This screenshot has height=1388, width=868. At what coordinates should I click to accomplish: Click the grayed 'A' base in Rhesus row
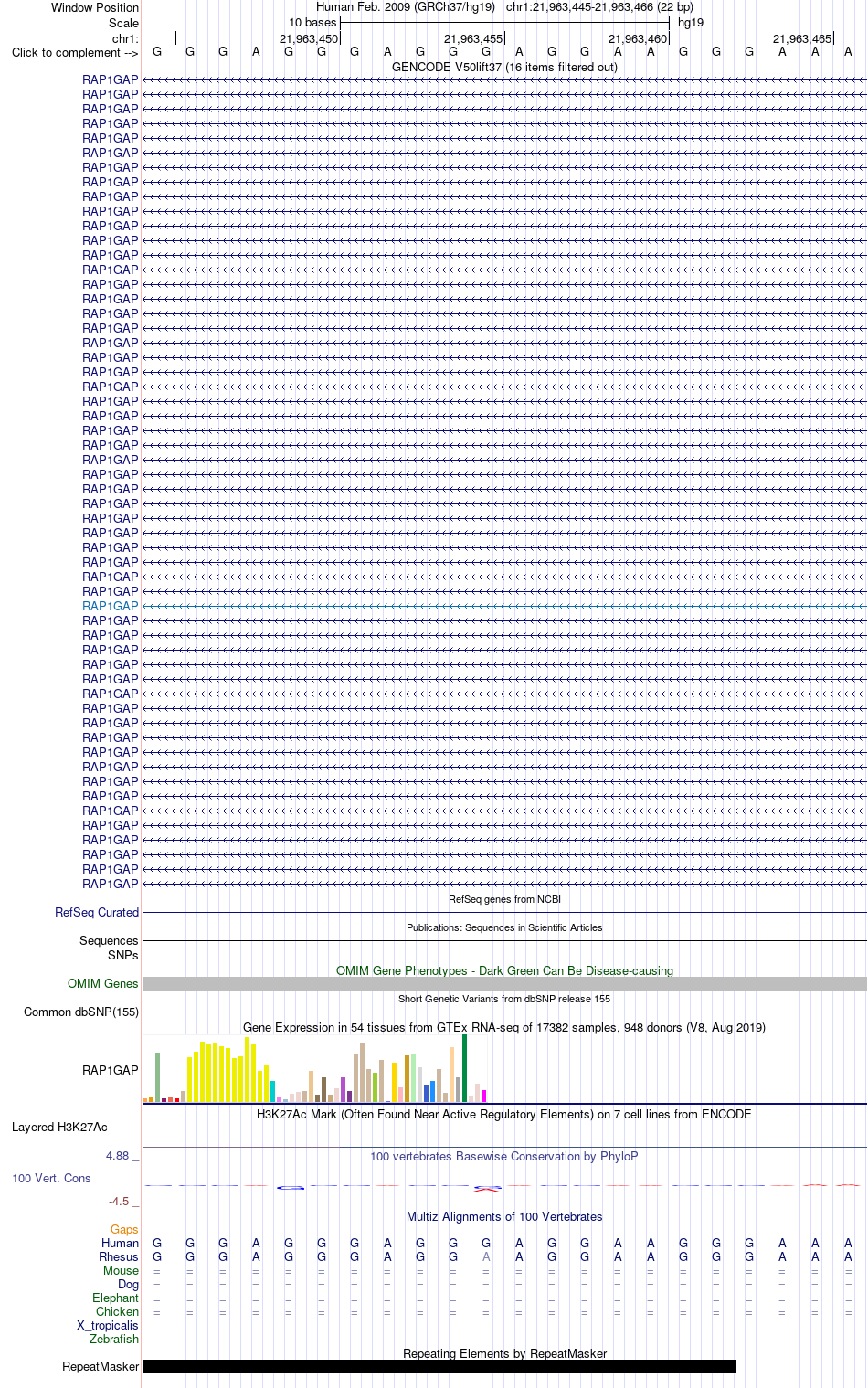486,1256
